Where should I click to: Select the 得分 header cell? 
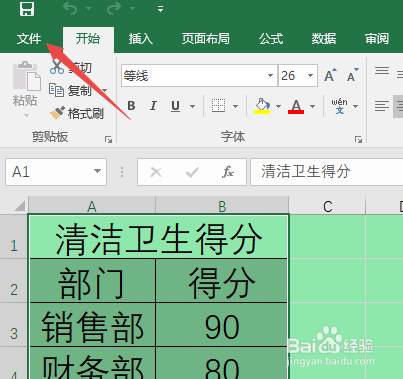(x=221, y=281)
